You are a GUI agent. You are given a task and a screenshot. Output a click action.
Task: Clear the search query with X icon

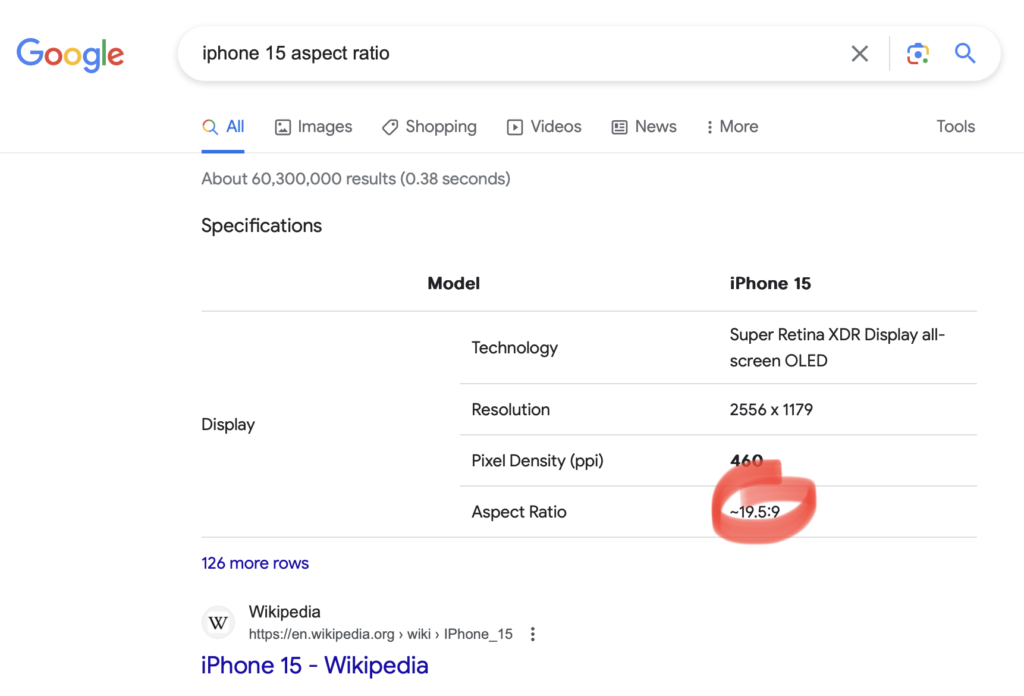click(859, 54)
